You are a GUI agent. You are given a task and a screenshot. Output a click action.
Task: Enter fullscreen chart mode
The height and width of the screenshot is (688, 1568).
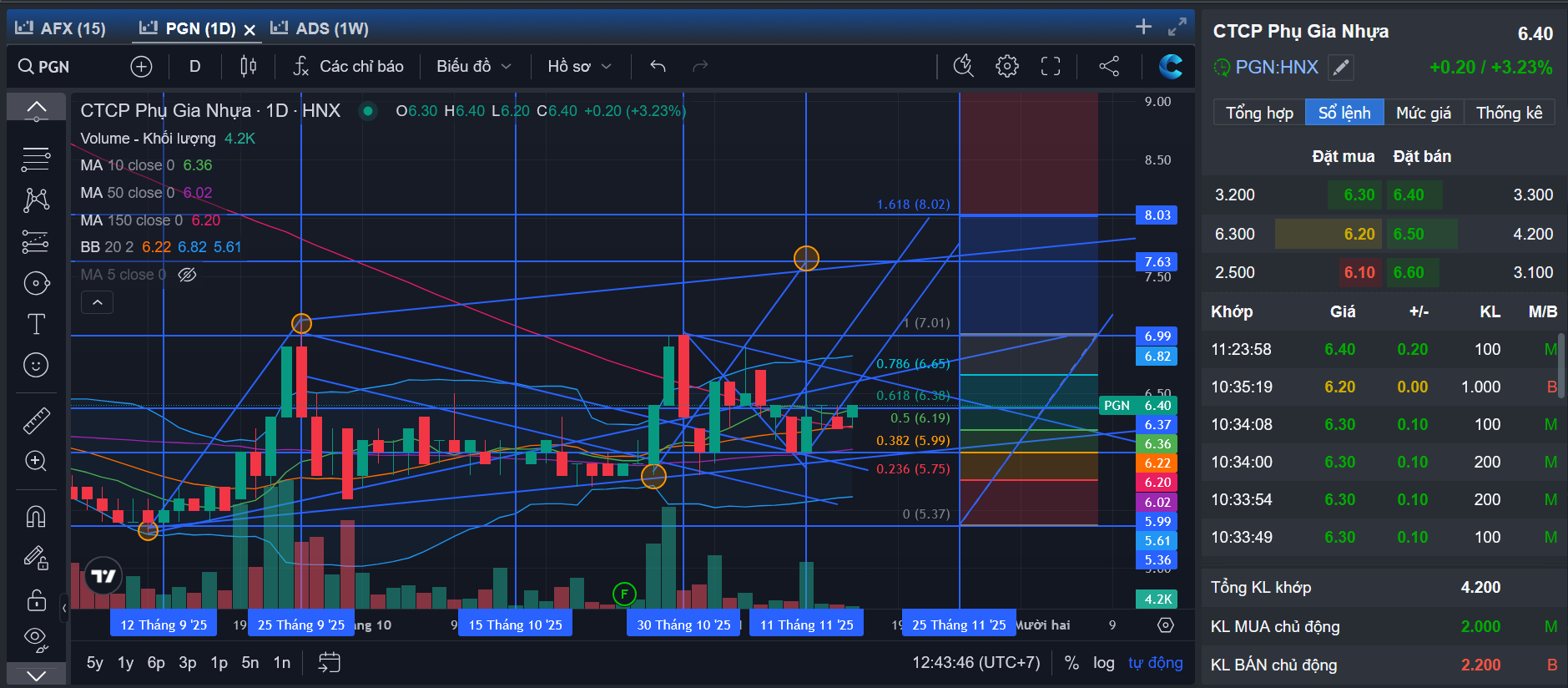pos(1051,67)
